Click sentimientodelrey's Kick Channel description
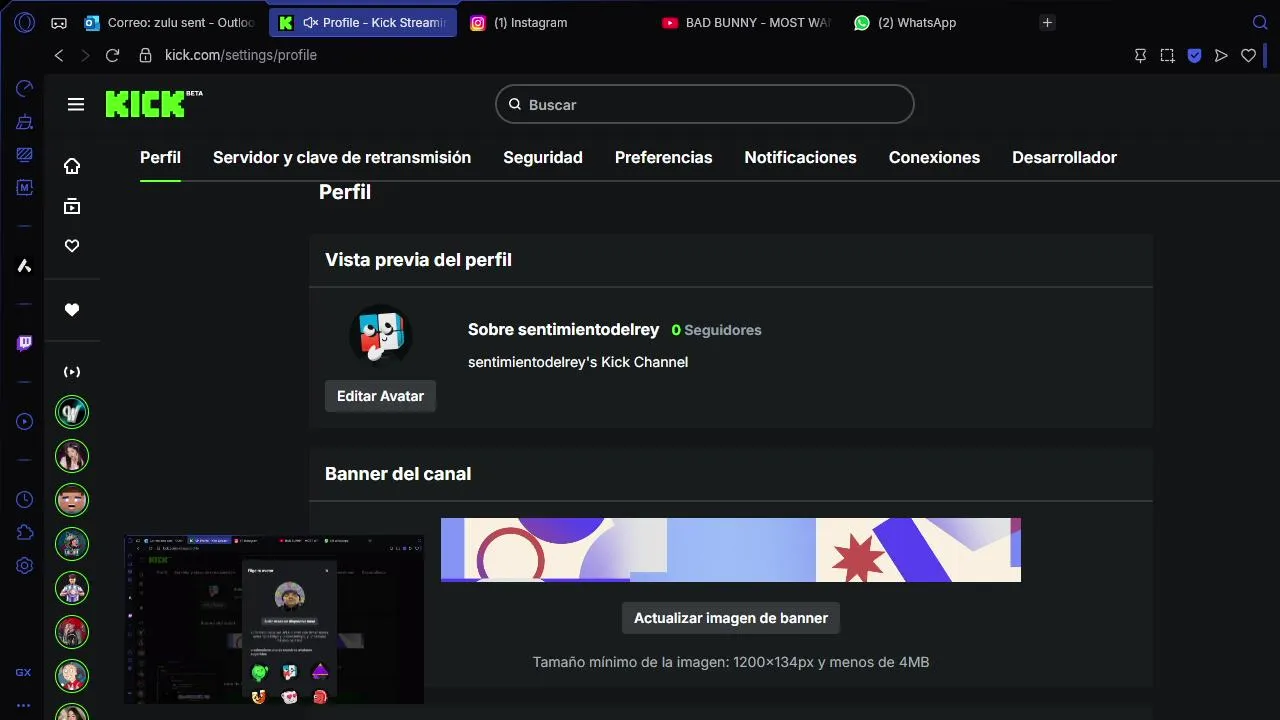The image size is (1280, 720). pyautogui.click(x=578, y=362)
